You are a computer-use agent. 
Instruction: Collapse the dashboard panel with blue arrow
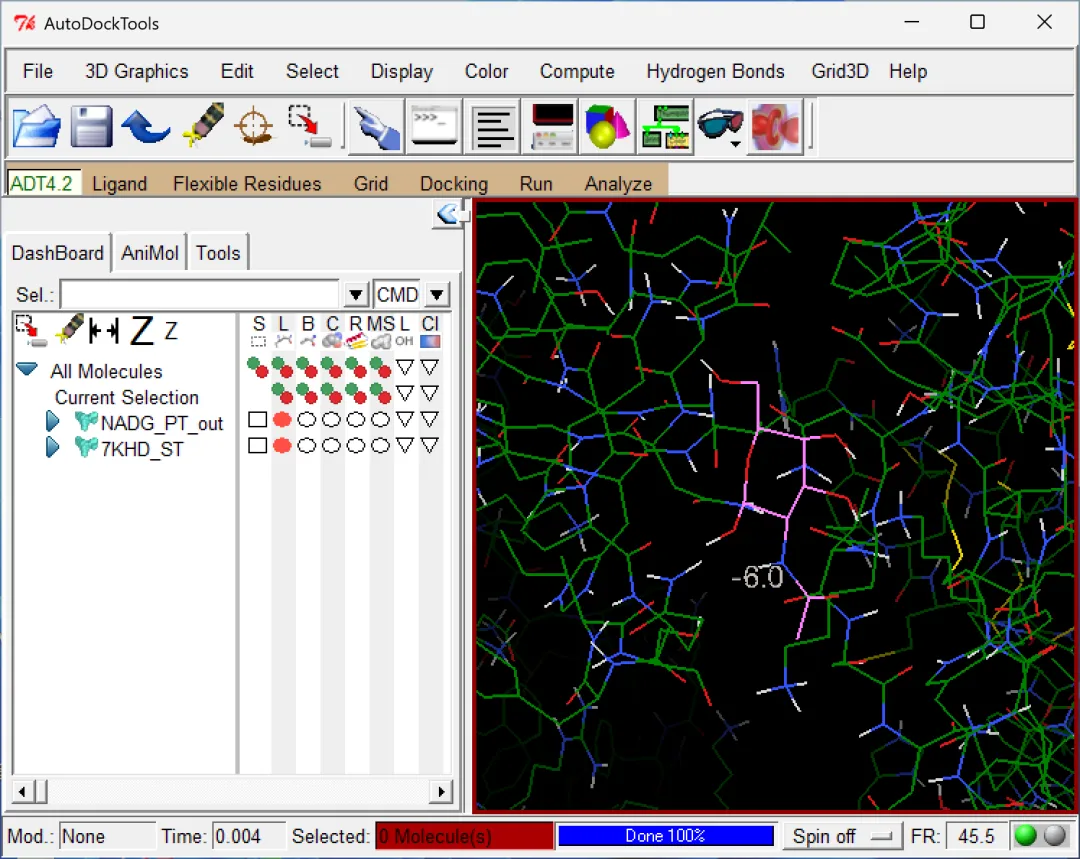tap(448, 214)
